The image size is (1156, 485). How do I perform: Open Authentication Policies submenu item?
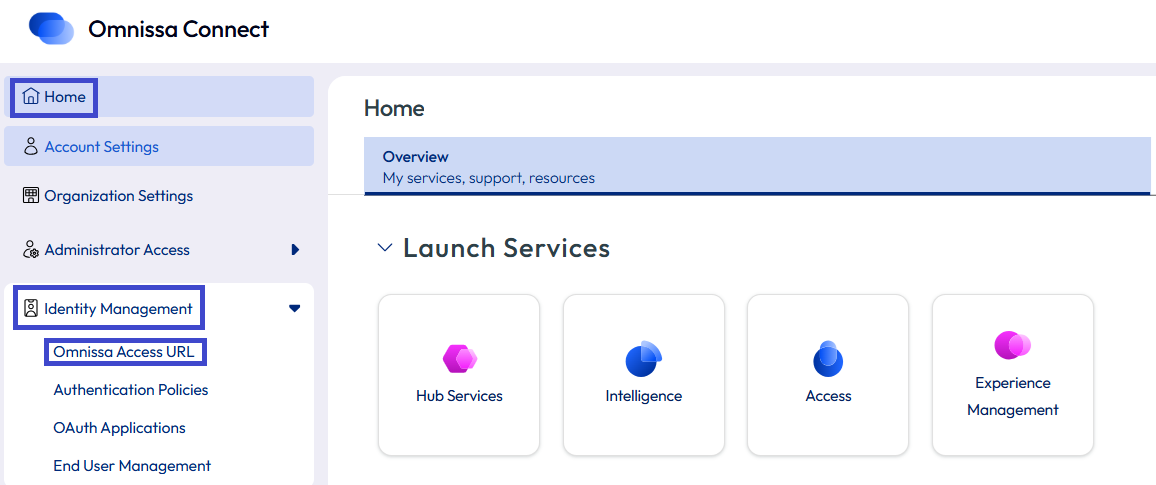(x=130, y=389)
